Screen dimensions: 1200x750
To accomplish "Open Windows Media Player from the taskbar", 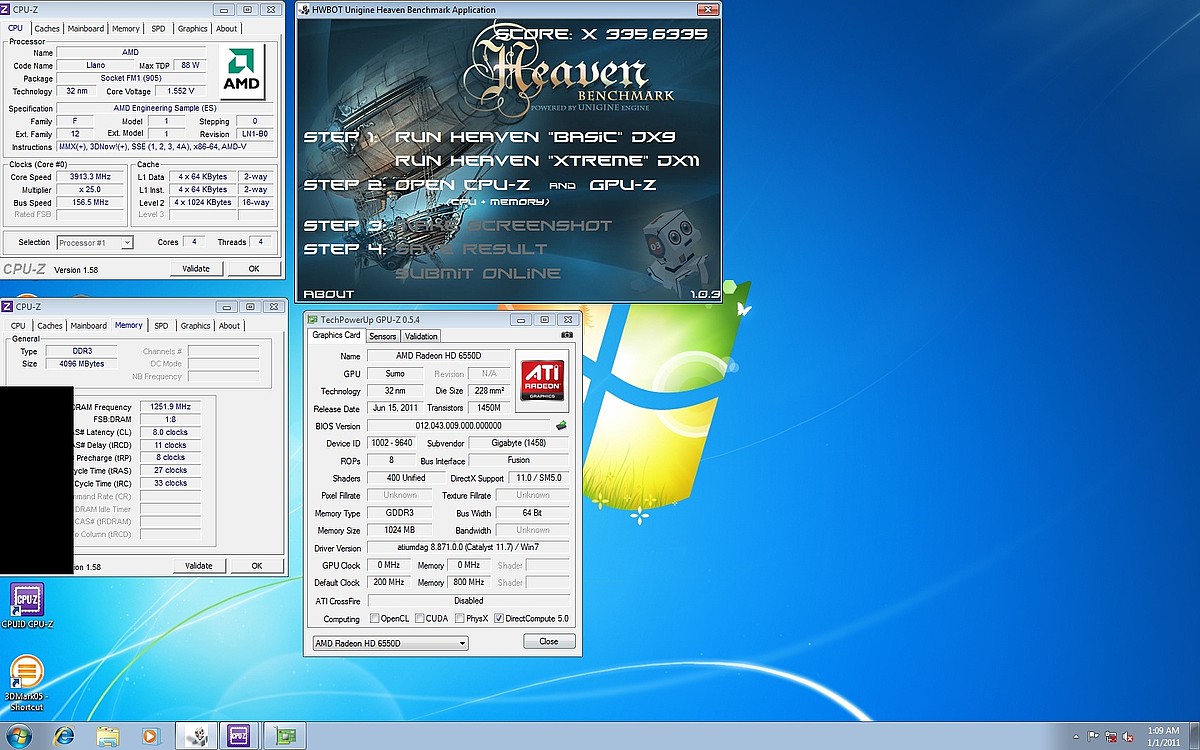I will click(x=150, y=736).
